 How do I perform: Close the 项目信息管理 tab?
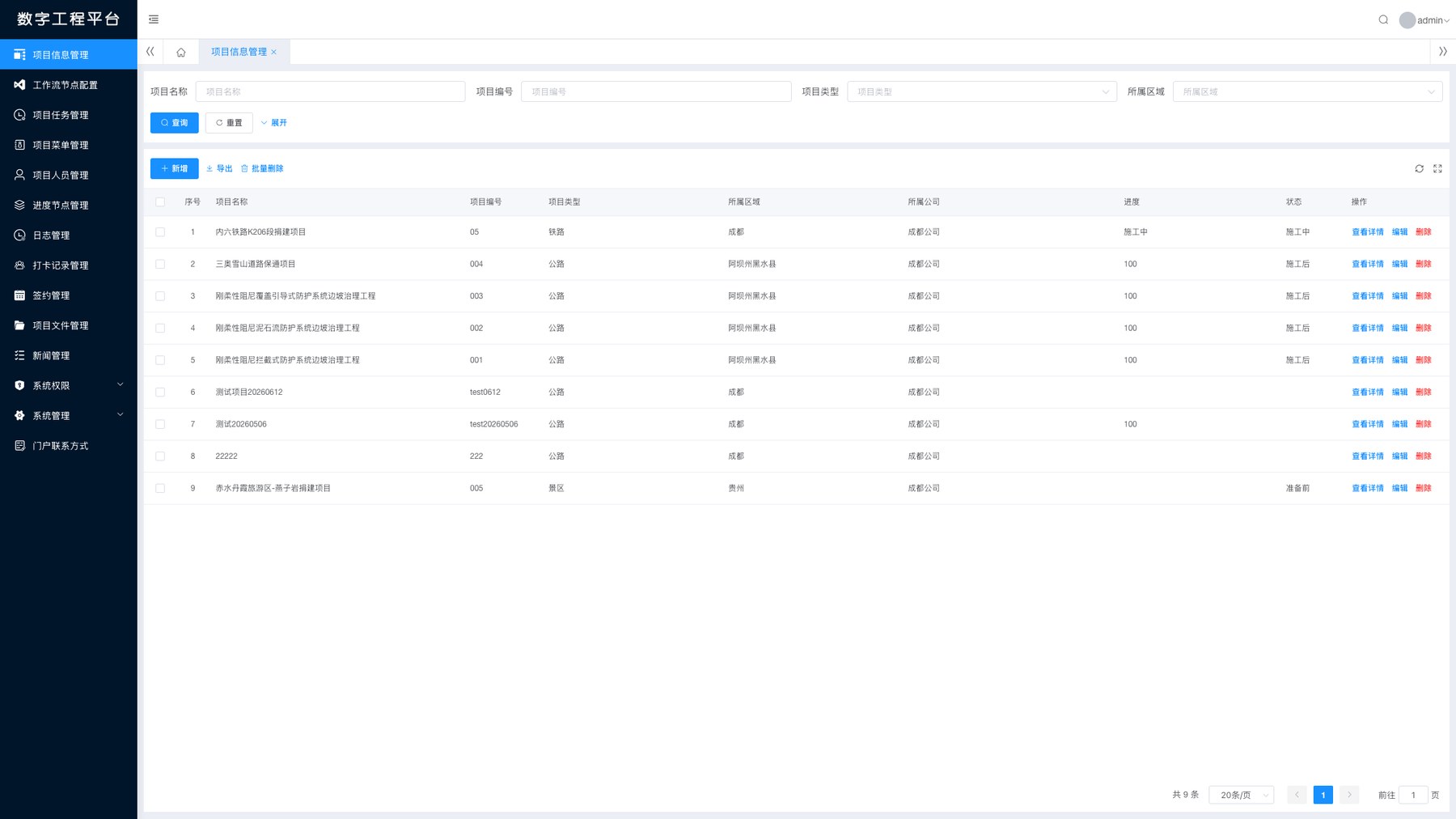coord(274,52)
